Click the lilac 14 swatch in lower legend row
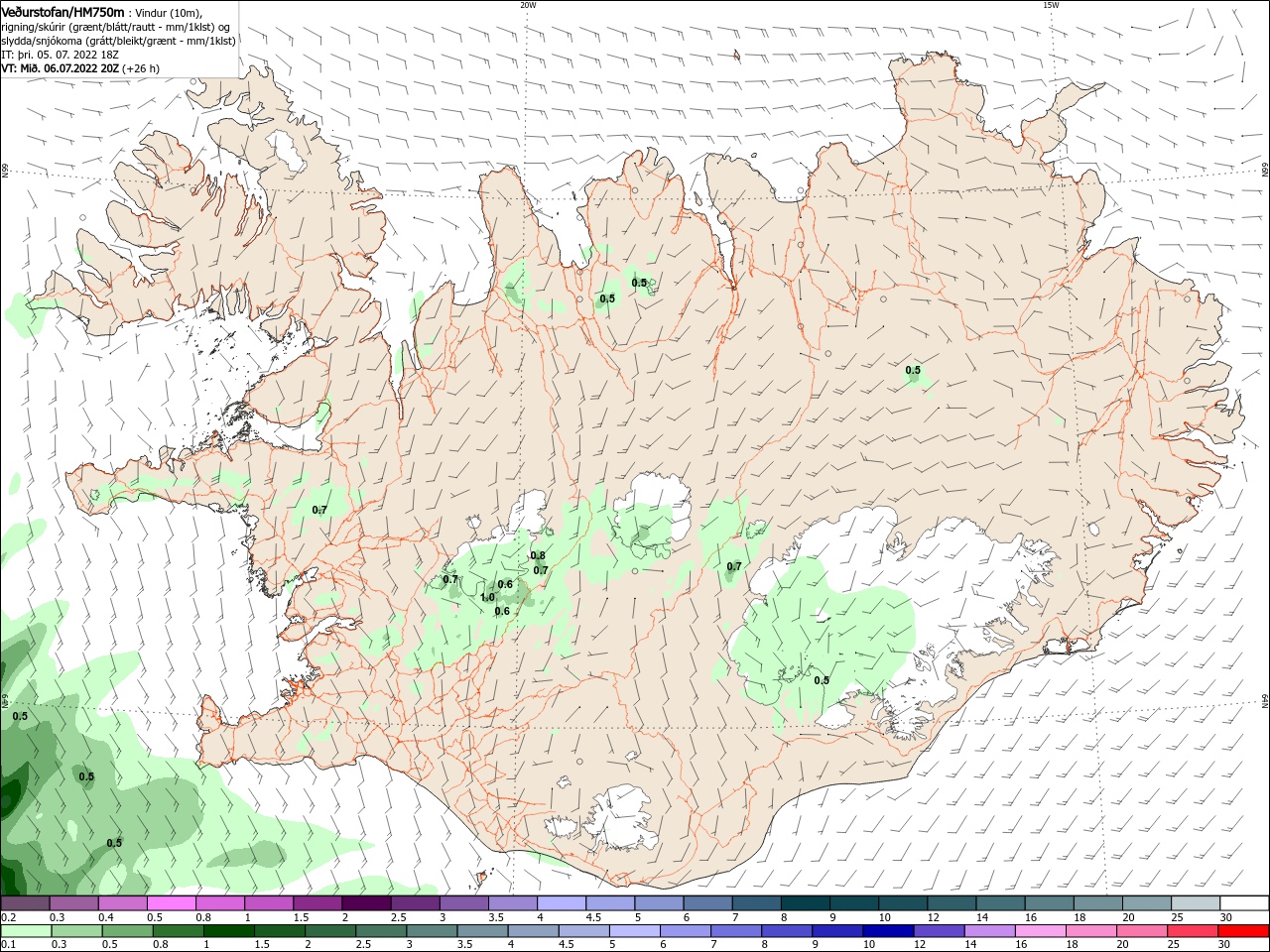Viewport: 1270px width, 952px height. pos(989,931)
